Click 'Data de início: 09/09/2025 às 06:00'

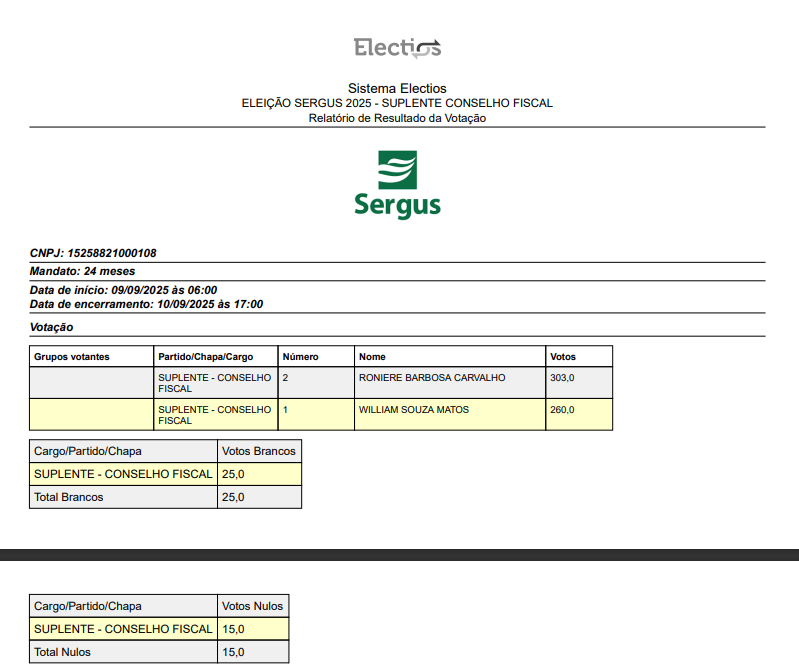123,290
